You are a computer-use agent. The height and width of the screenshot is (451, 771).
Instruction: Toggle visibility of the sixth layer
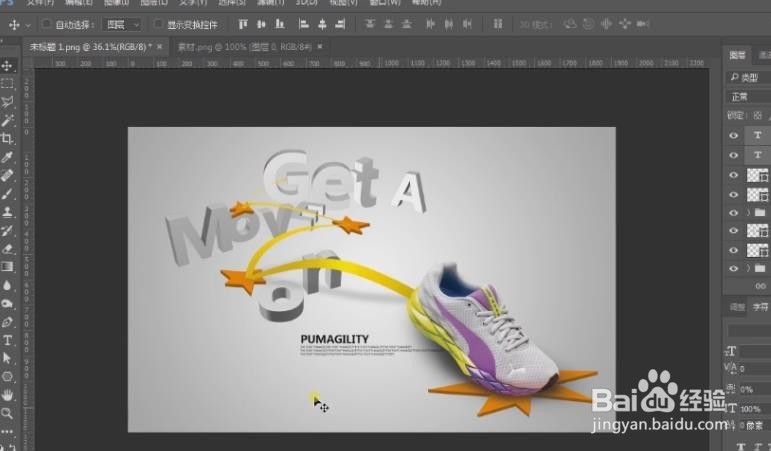click(734, 230)
